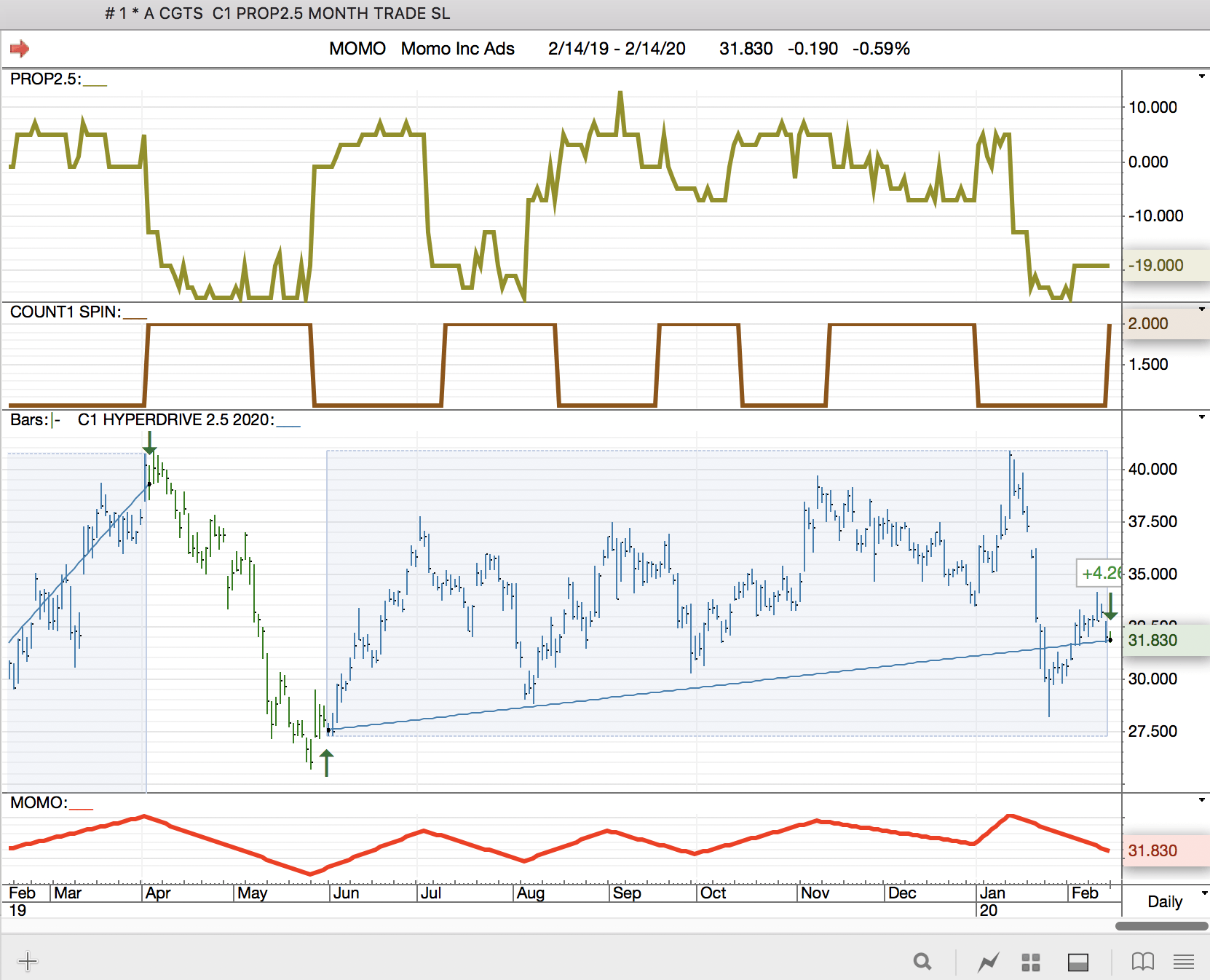The image size is (1210, 980).
Task: Click the olive PROP2.5 line color sample
Action: pyautogui.click(x=95, y=84)
